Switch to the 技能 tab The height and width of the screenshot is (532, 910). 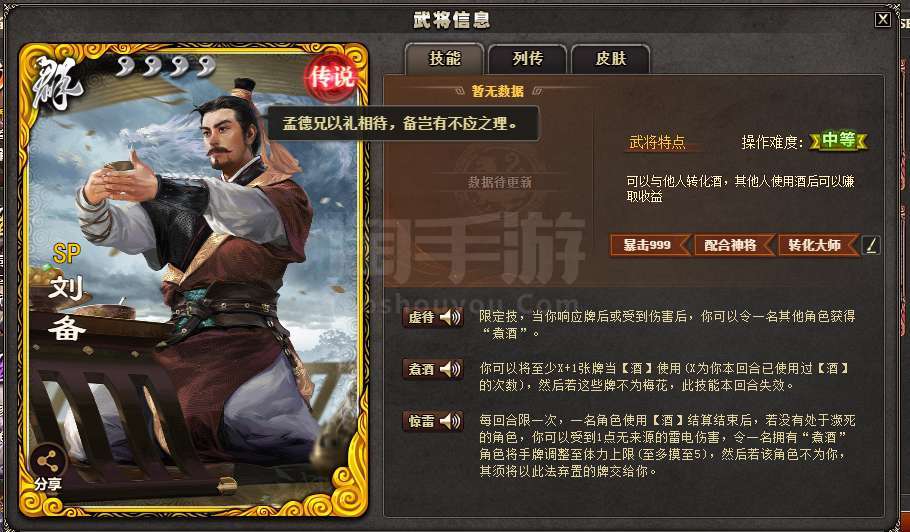(445, 59)
